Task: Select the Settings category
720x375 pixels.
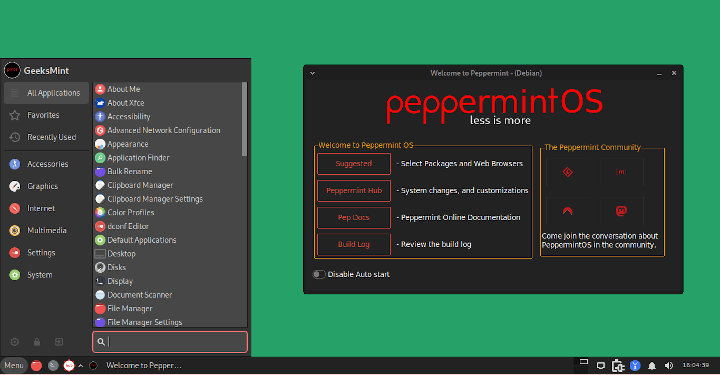Action: (x=46, y=253)
